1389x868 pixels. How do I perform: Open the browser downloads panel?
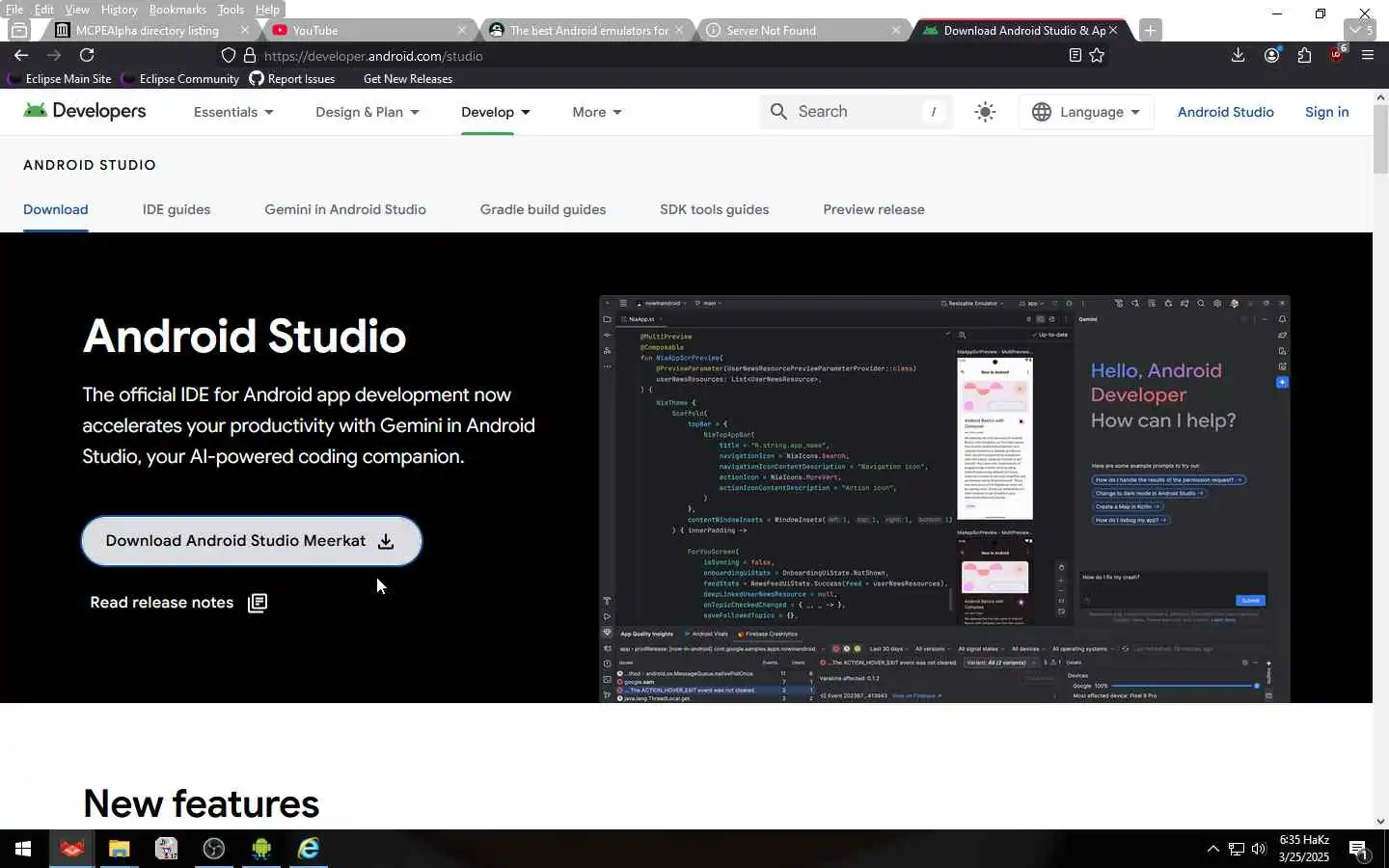1239,55
